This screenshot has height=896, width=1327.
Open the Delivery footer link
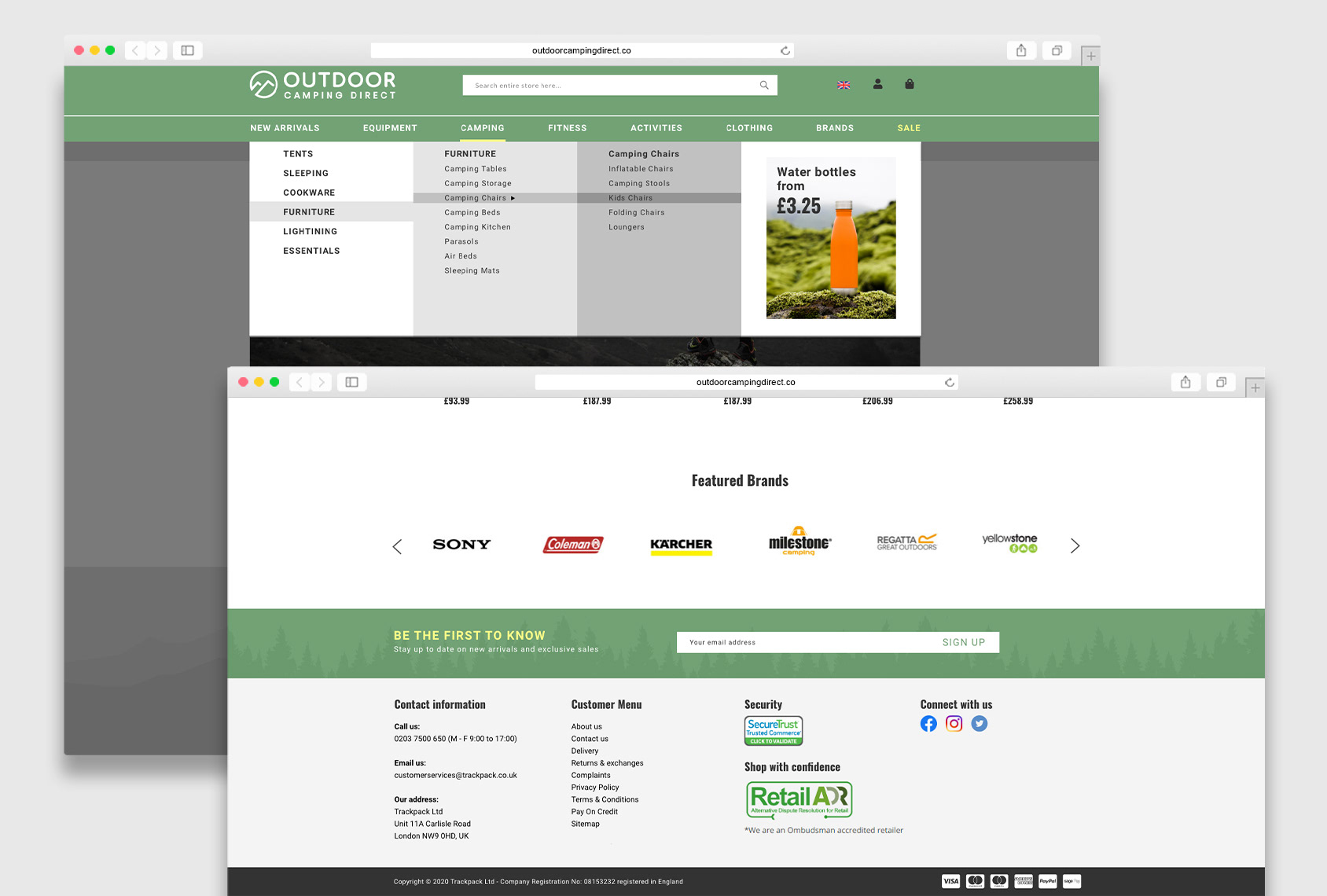click(x=585, y=751)
